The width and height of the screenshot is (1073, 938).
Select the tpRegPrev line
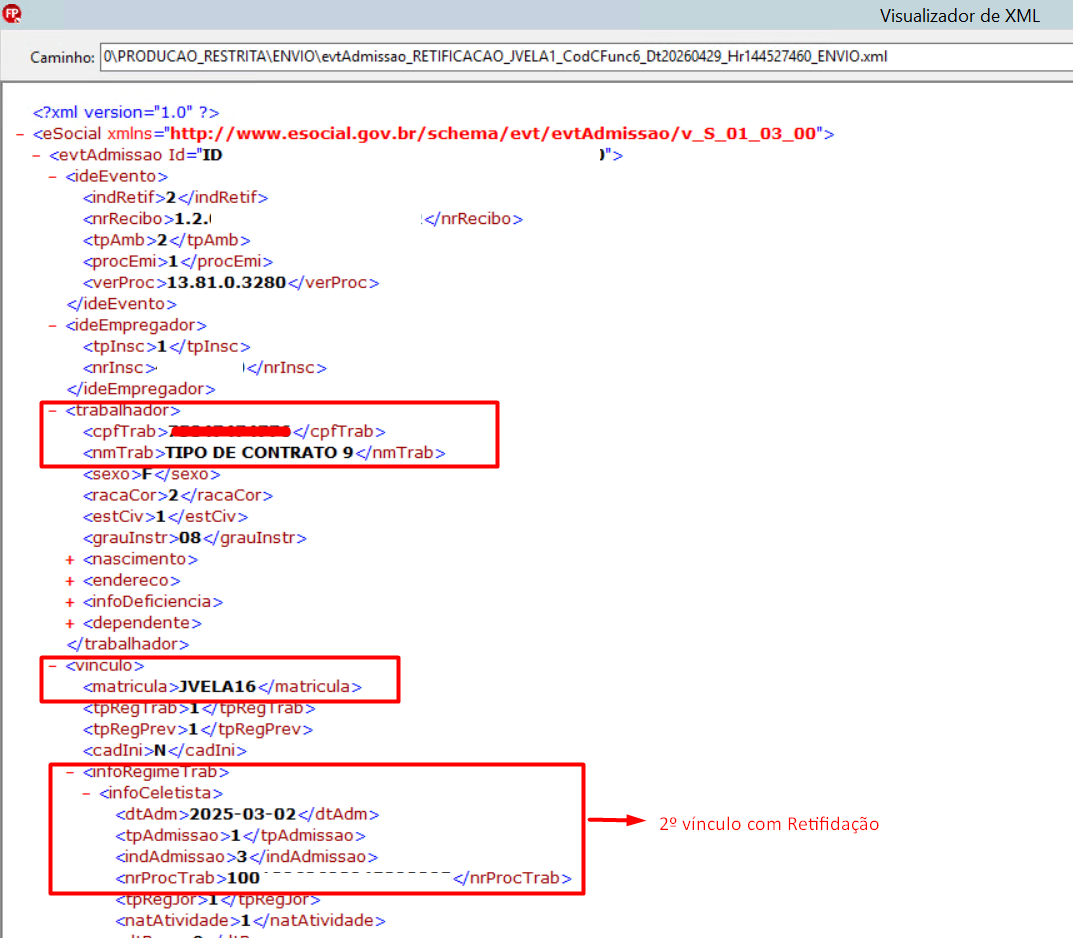click(198, 729)
